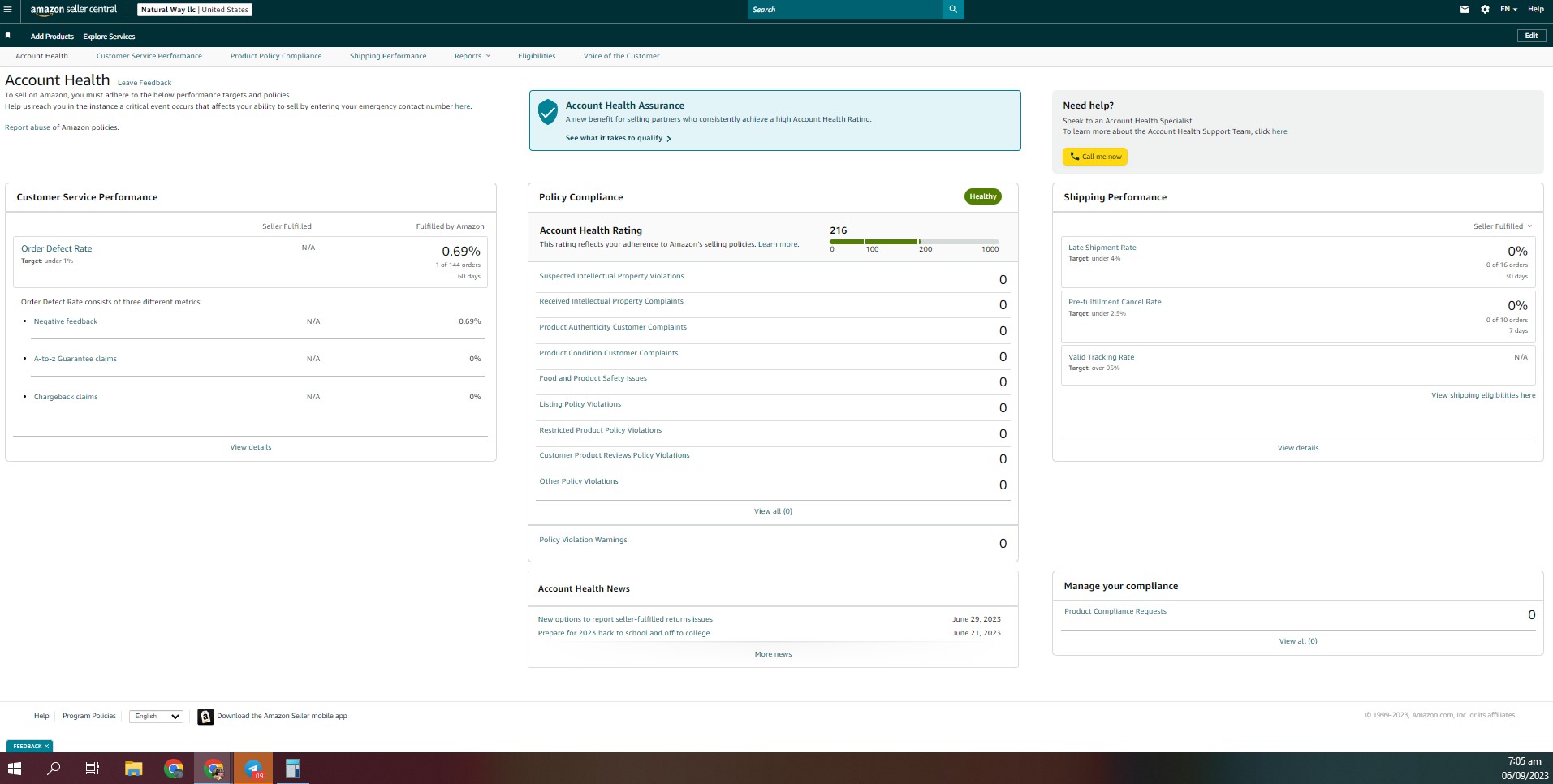Open Restricted Product Policy Violations
The image size is (1553, 784).
pos(601,430)
